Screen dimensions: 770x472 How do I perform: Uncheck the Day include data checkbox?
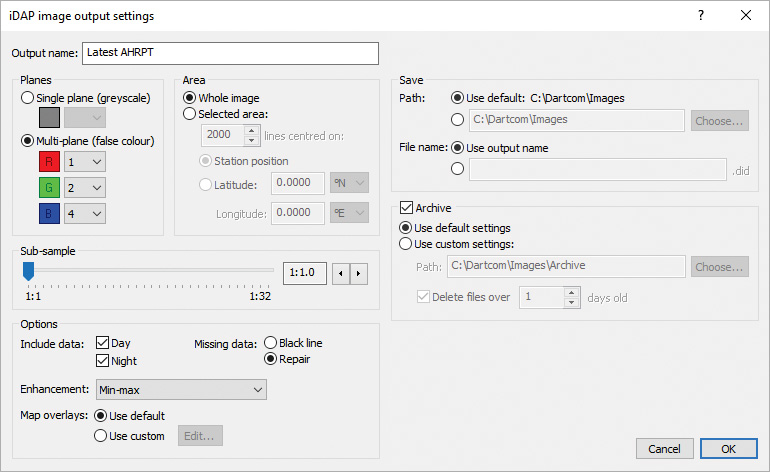tap(102, 343)
